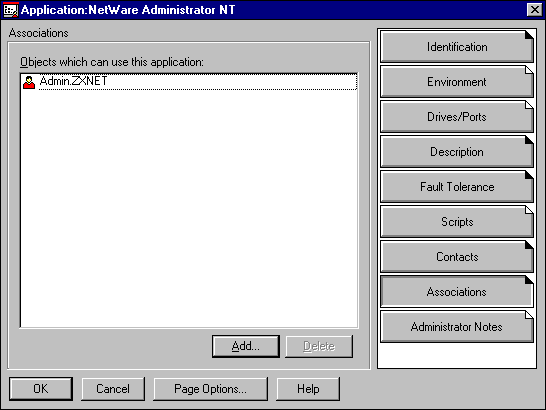The width and height of the screenshot is (546, 410).
Task: Open the Page Options... dialog
Action: (x=211, y=389)
